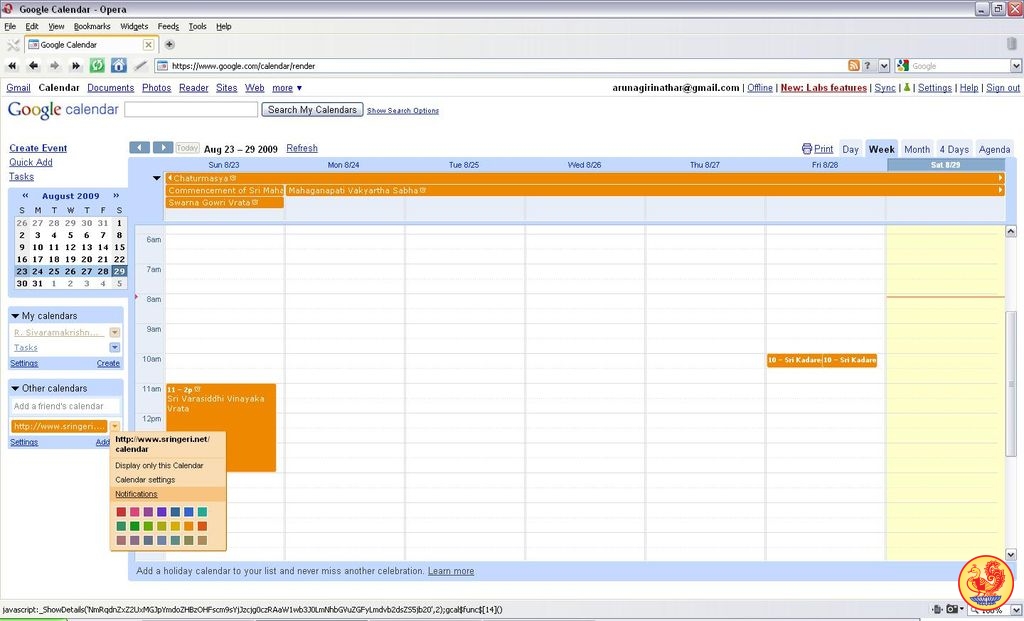Switch to the Day view tab
This screenshot has height=621, width=1024.
850,149
